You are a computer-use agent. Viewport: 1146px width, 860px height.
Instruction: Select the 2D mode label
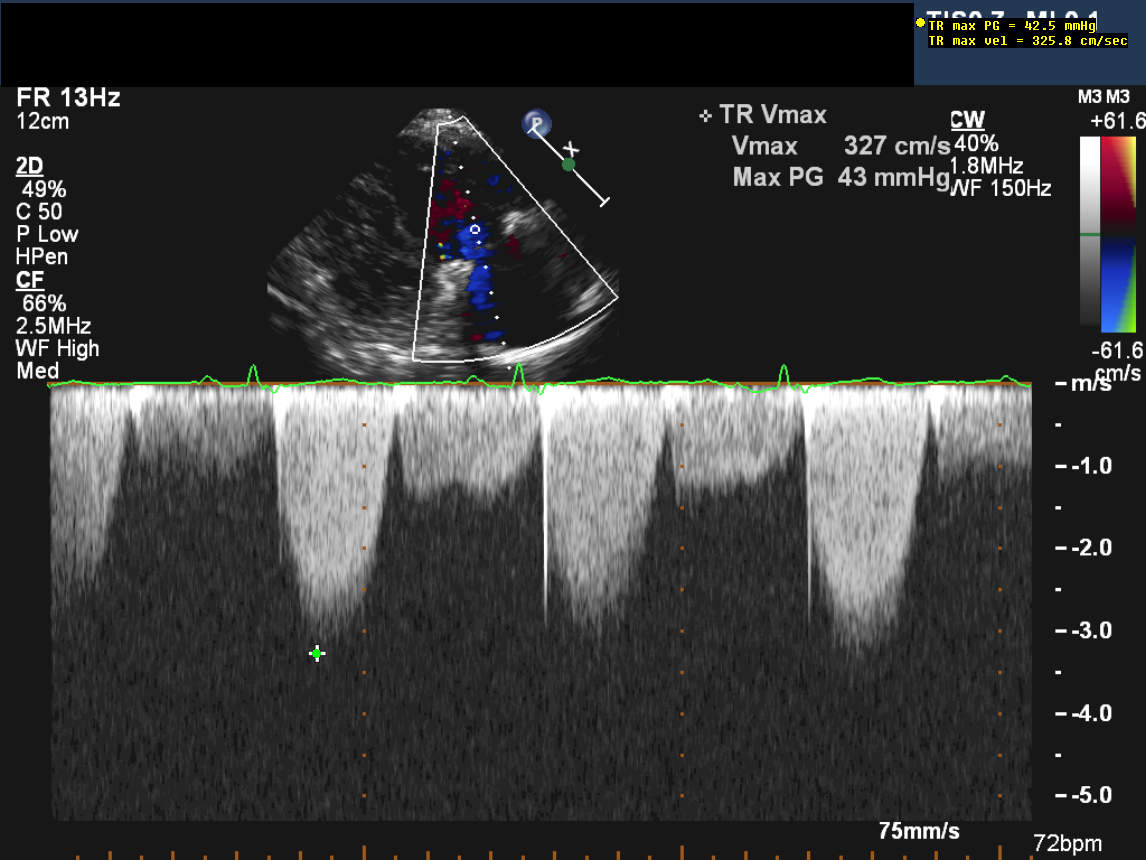pos(30,166)
